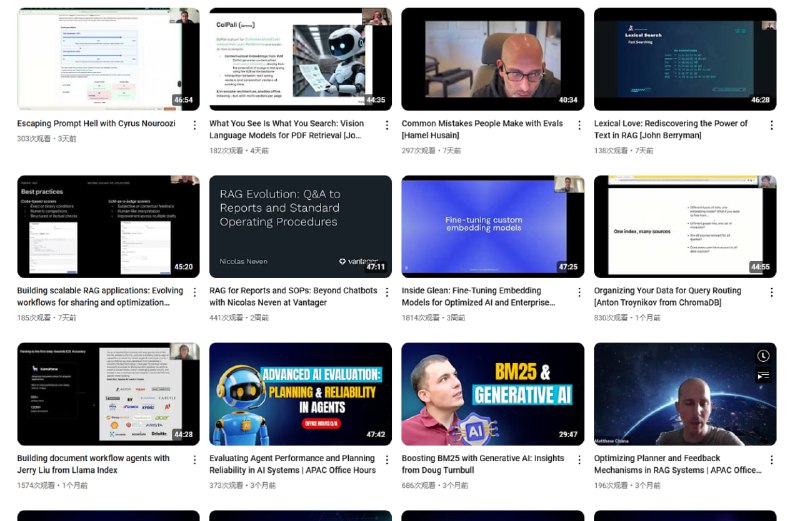
Task: Play the BM25 & Generative AI thumbnail
Action: [x=493, y=394]
